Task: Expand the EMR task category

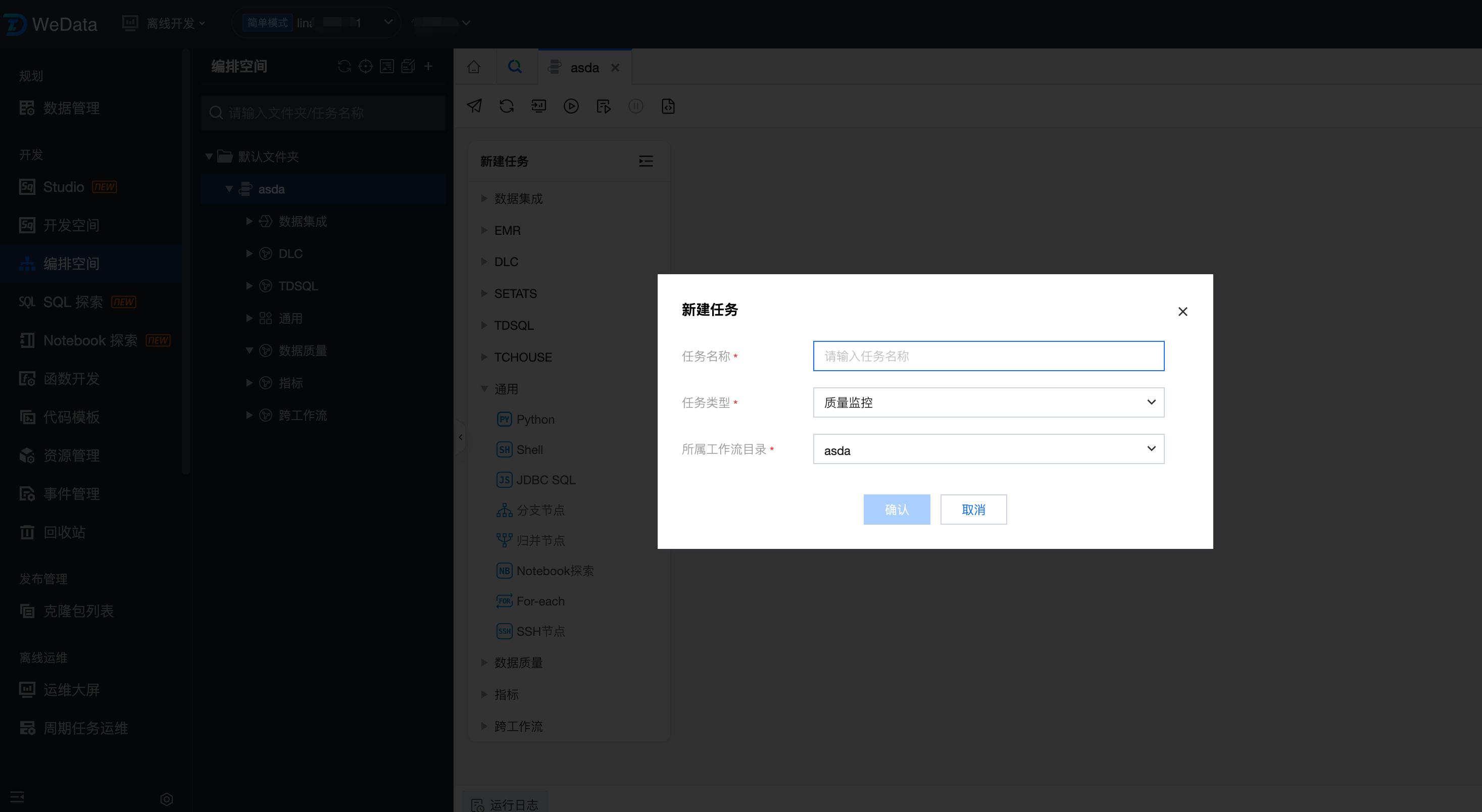Action: pyautogui.click(x=484, y=230)
